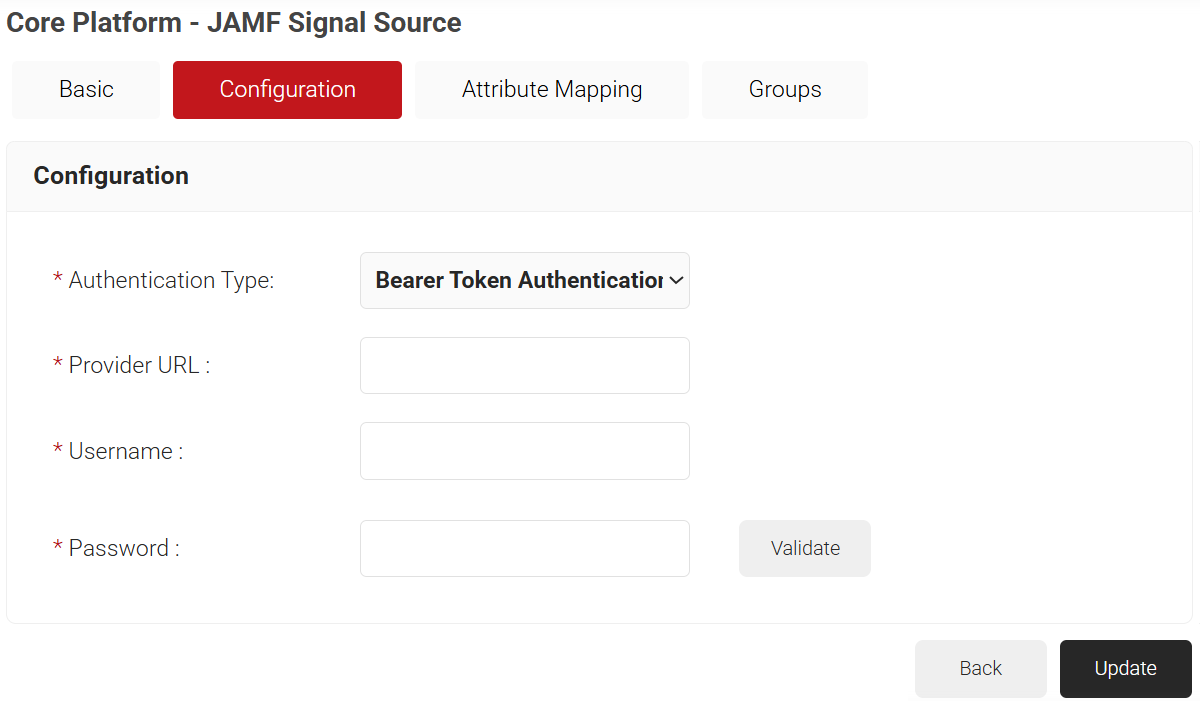The image size is (1200, 709).
Task: Click the Back button
Action: (980, 669)
